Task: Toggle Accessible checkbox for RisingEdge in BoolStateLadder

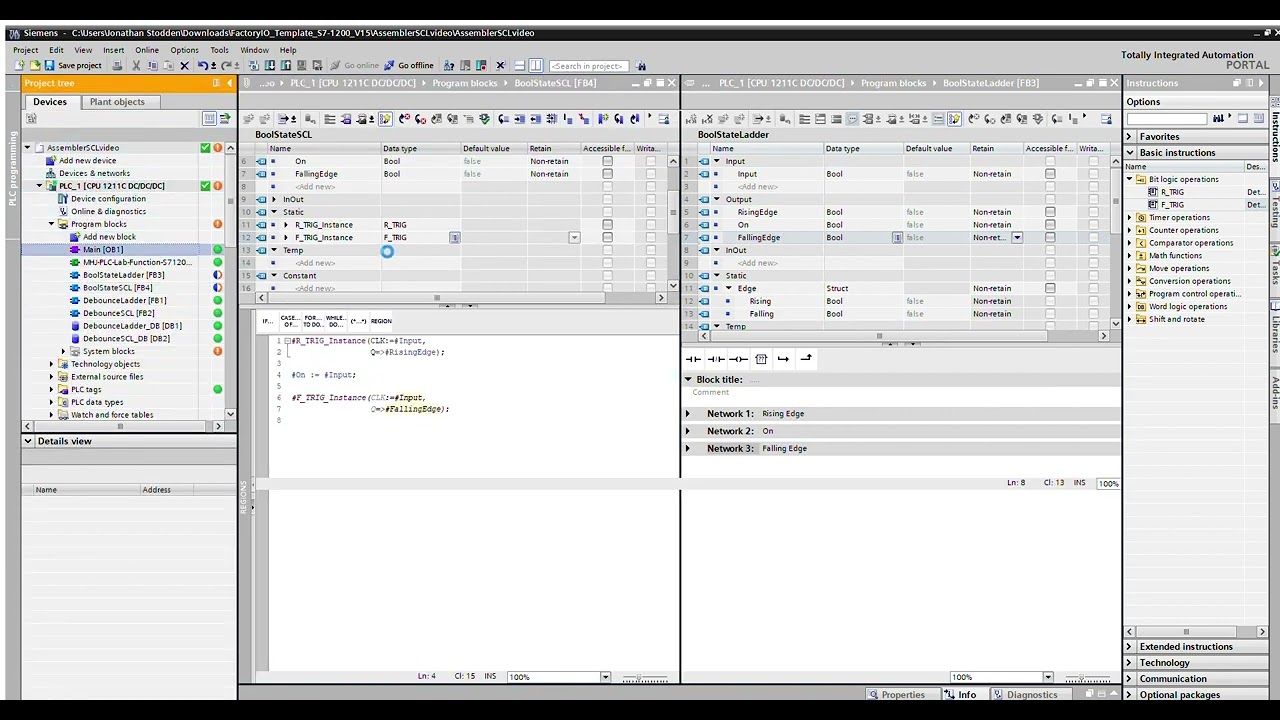Action: click(1050, 212)
